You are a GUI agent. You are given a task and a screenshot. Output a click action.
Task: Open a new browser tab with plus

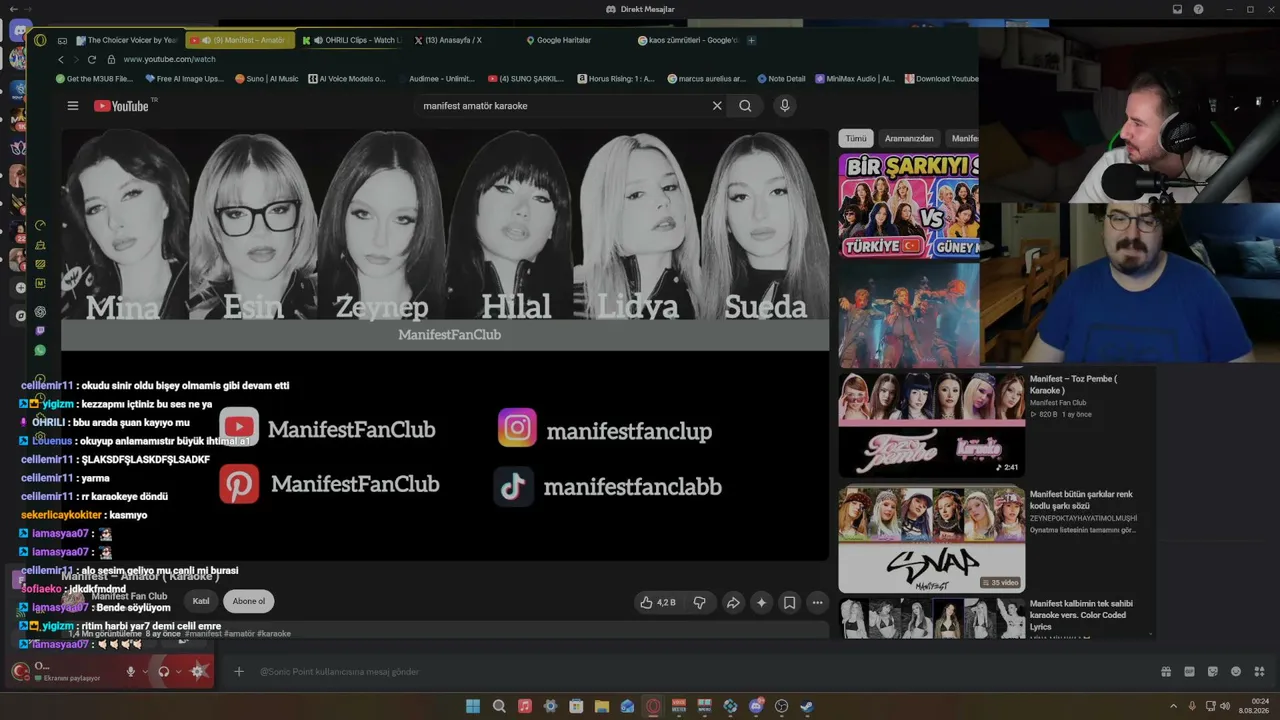point(751,40)
